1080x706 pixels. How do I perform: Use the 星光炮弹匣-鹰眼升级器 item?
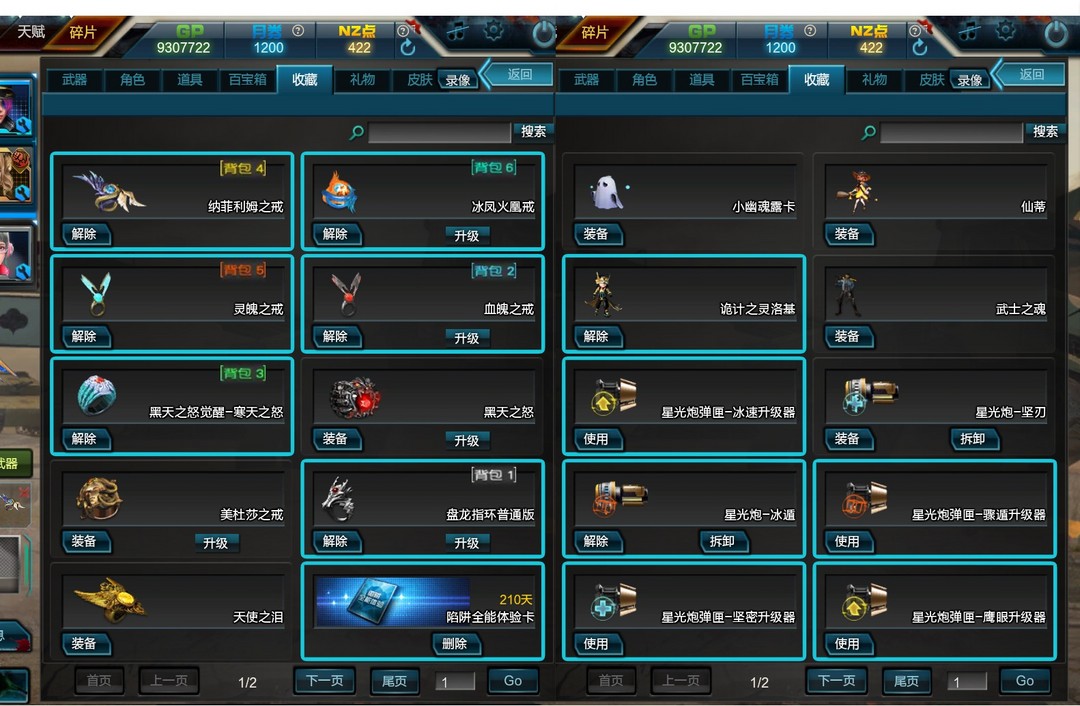pos(848,644)
